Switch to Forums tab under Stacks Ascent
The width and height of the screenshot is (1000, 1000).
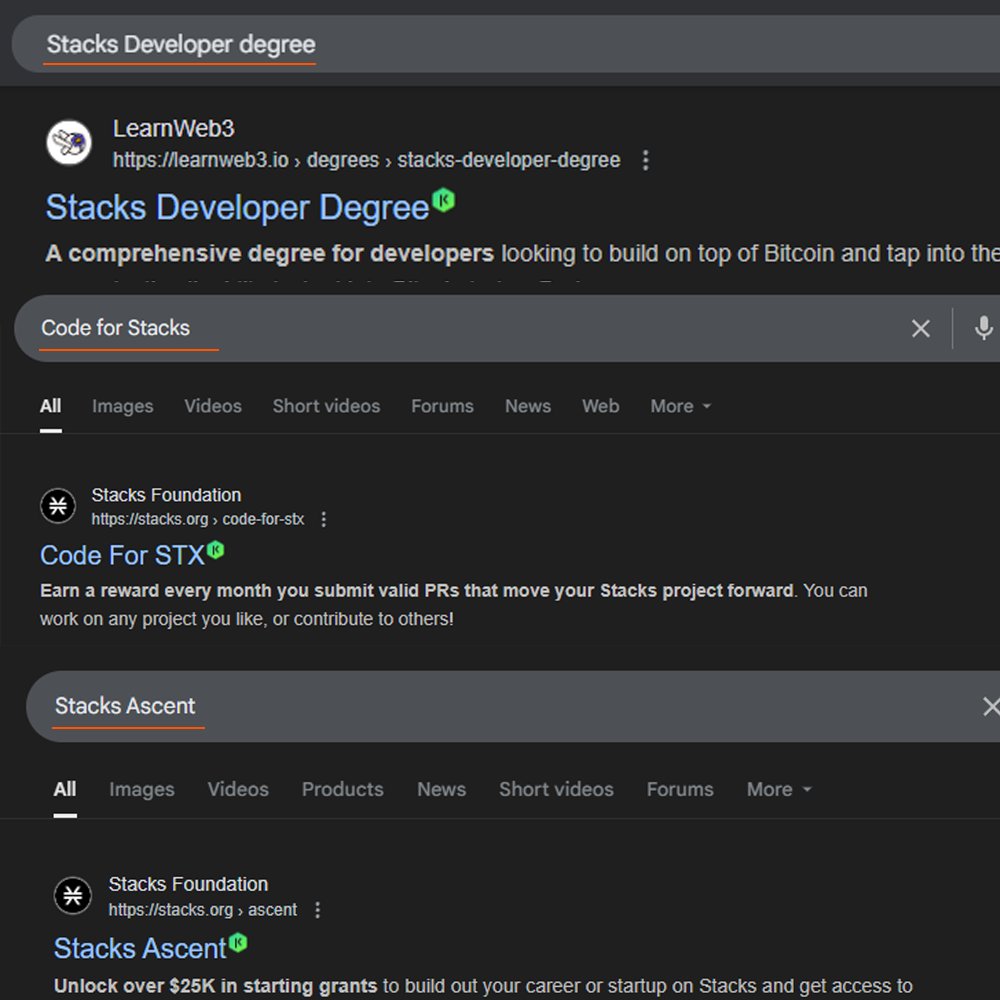point(680,790)
